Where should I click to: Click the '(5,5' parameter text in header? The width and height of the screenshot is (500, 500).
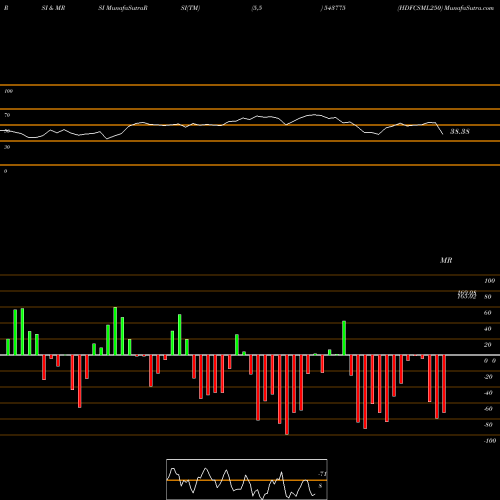[257, 8]
